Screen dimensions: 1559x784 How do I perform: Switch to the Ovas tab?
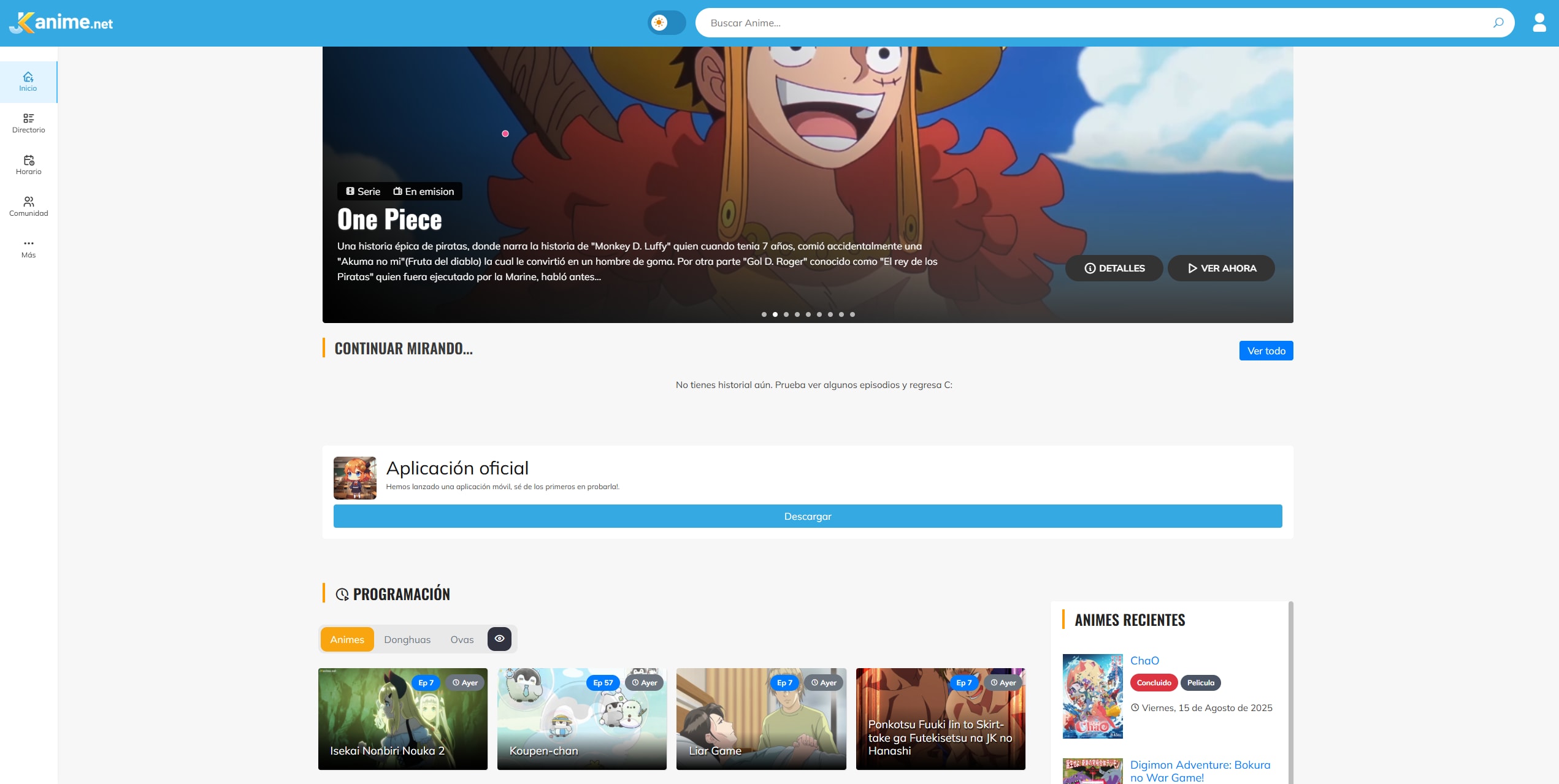(462, 639)
